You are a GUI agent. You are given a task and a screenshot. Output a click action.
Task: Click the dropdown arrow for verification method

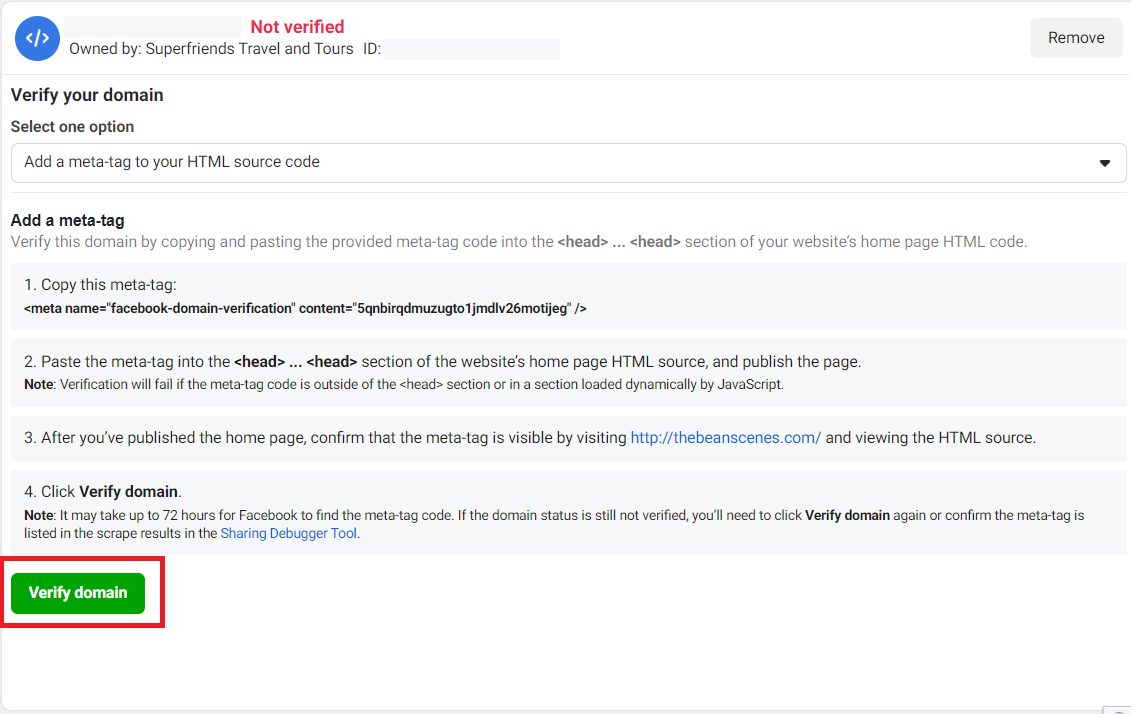(x=1104, y=163)
